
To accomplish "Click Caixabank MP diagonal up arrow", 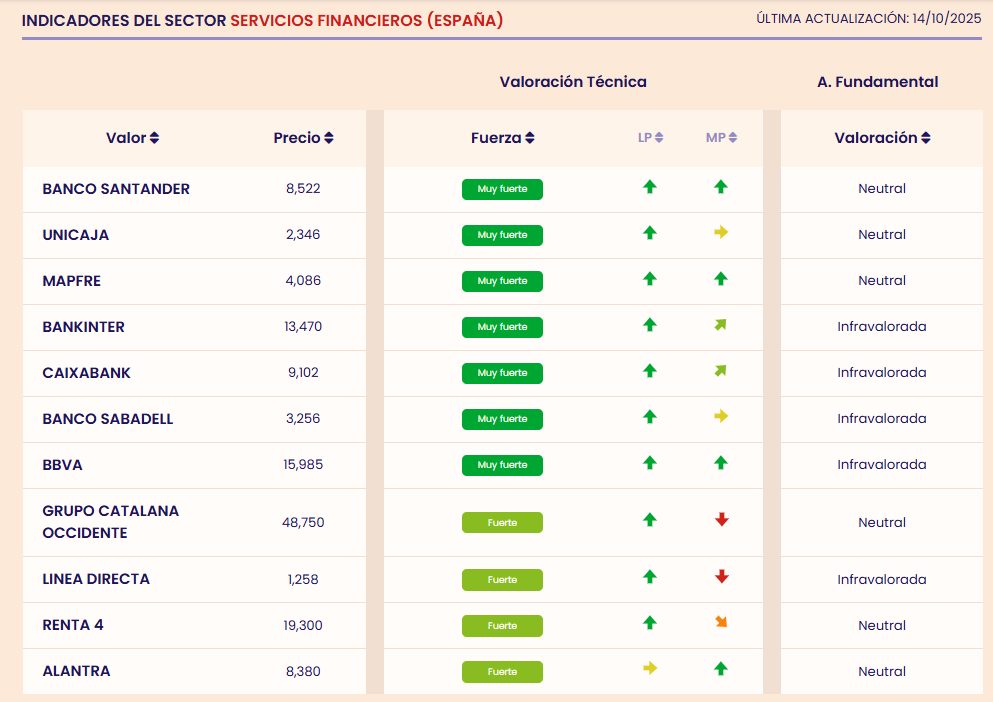I will tap(721, 371).
